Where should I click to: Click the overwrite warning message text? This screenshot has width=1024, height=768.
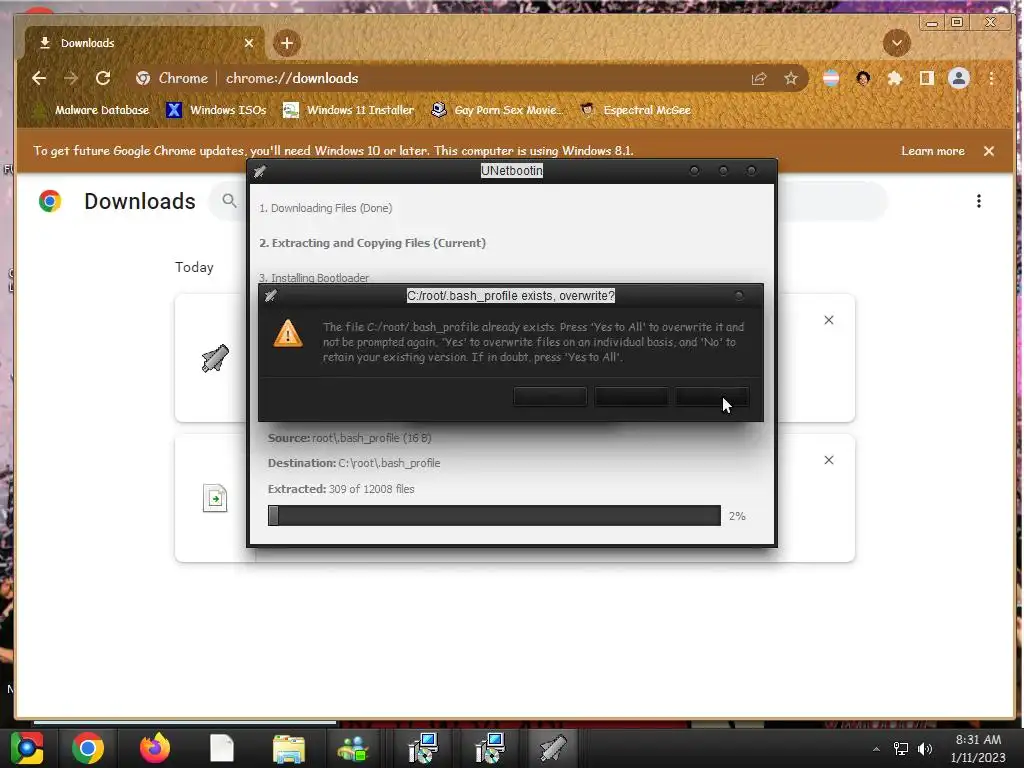click(x=533, y=342)
